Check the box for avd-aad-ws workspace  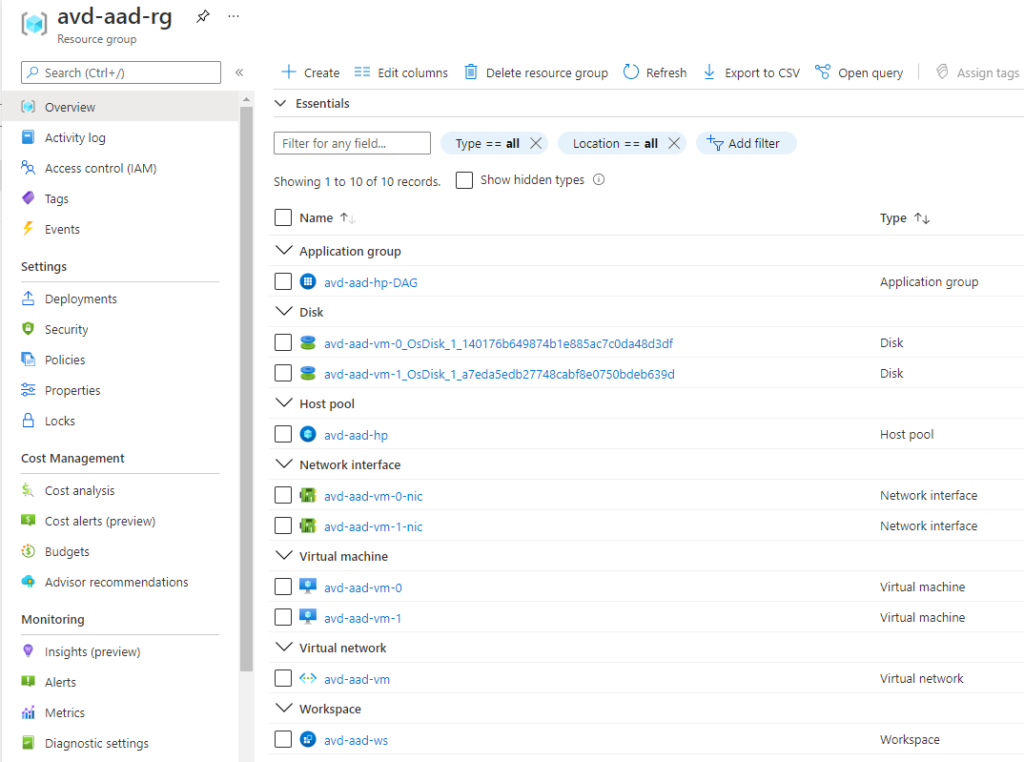283,740
